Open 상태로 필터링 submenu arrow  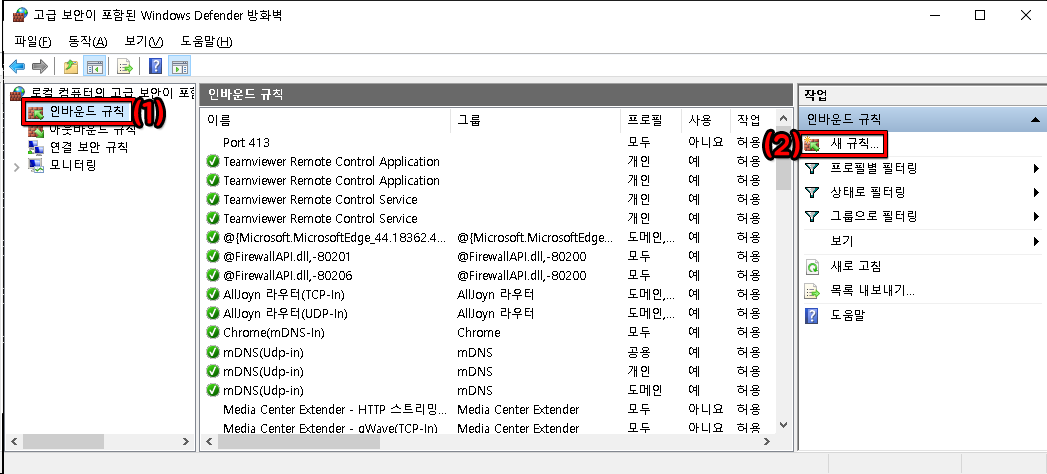[1036, 192]
